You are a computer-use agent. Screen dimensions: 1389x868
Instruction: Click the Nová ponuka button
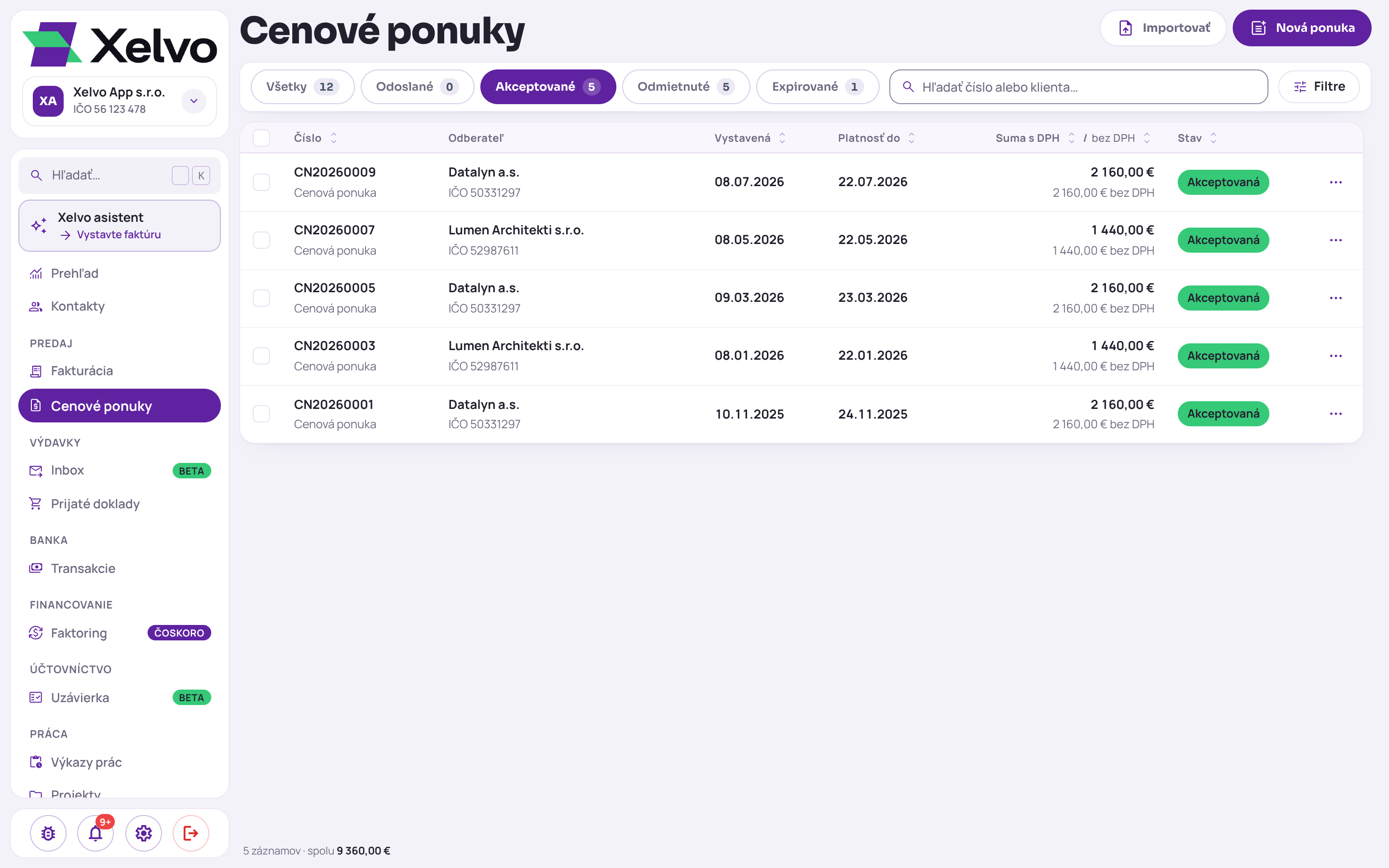(1302, 27)
